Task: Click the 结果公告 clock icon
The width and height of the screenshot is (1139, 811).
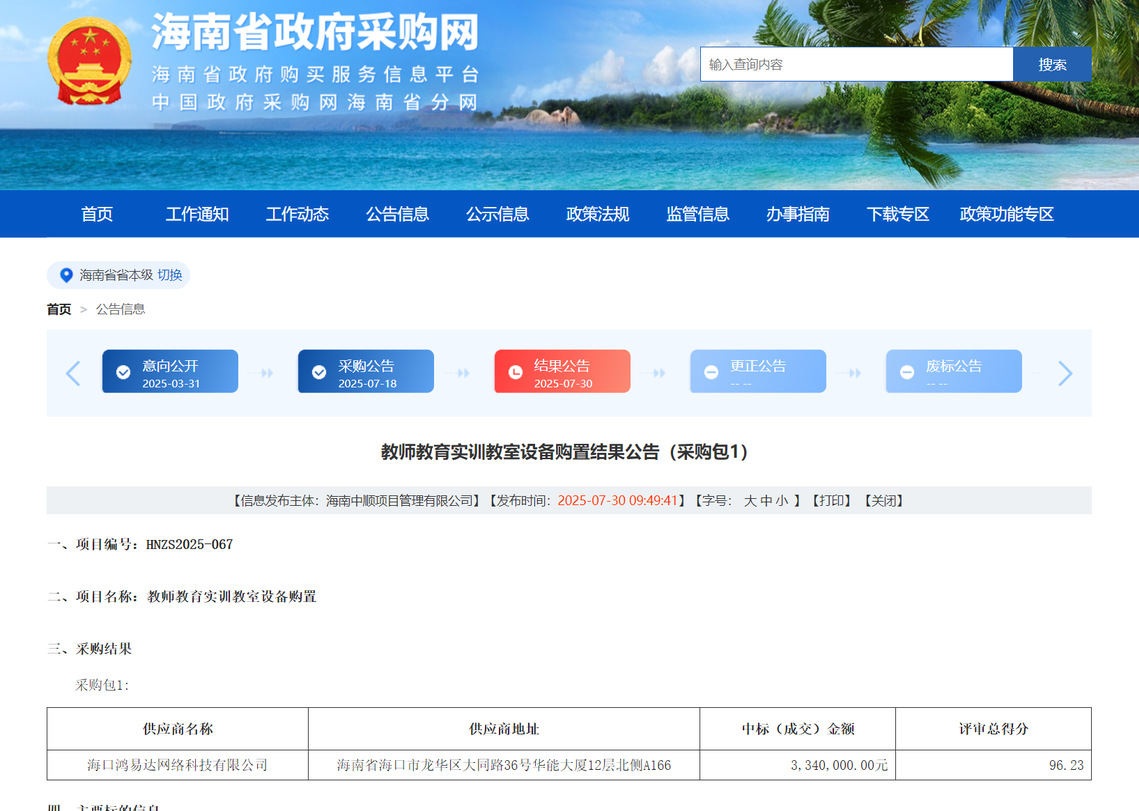Action: [x=515, y=372]
